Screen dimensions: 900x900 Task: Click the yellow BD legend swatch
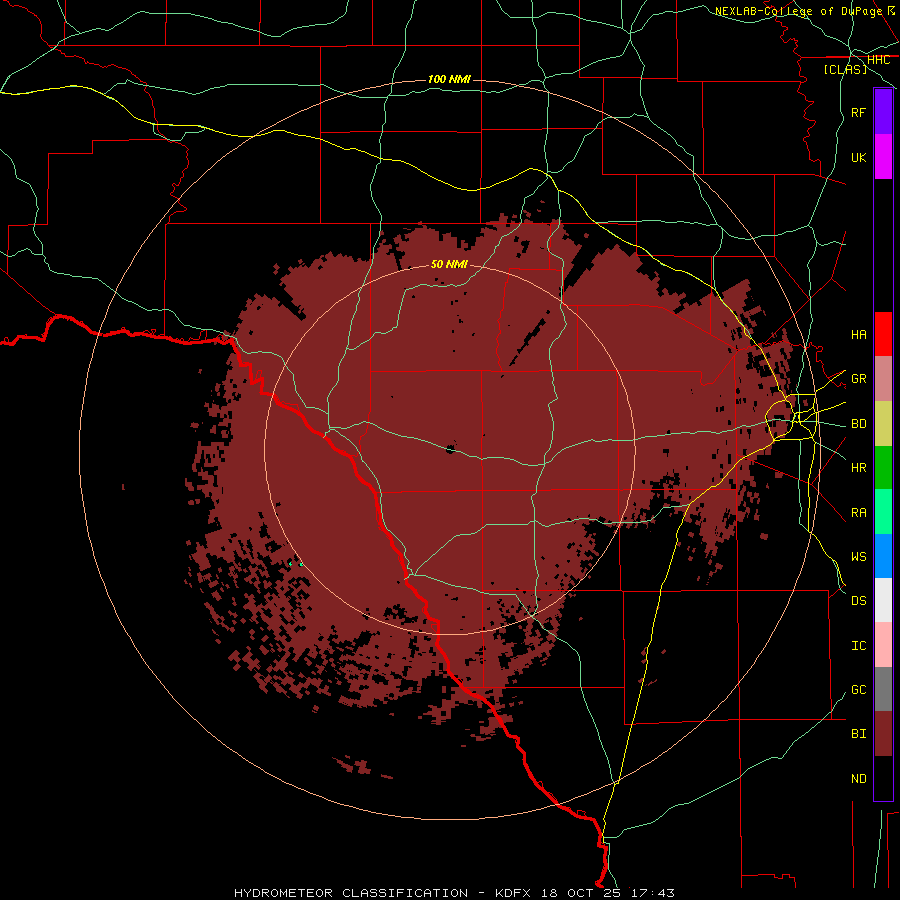883,423
